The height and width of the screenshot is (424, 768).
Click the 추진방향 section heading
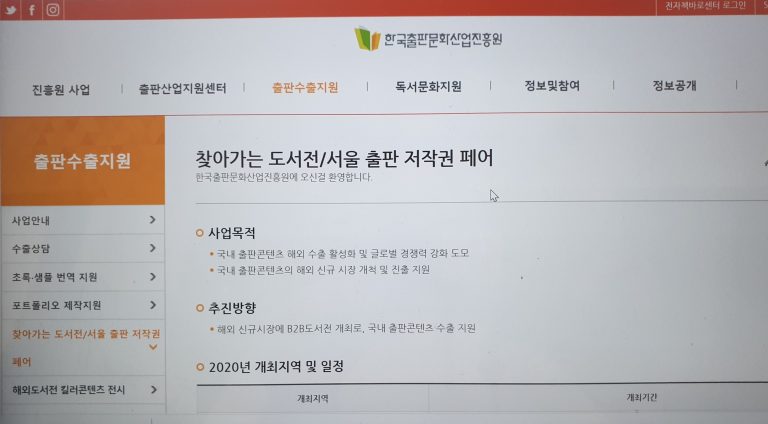click(x=232, y=308)
